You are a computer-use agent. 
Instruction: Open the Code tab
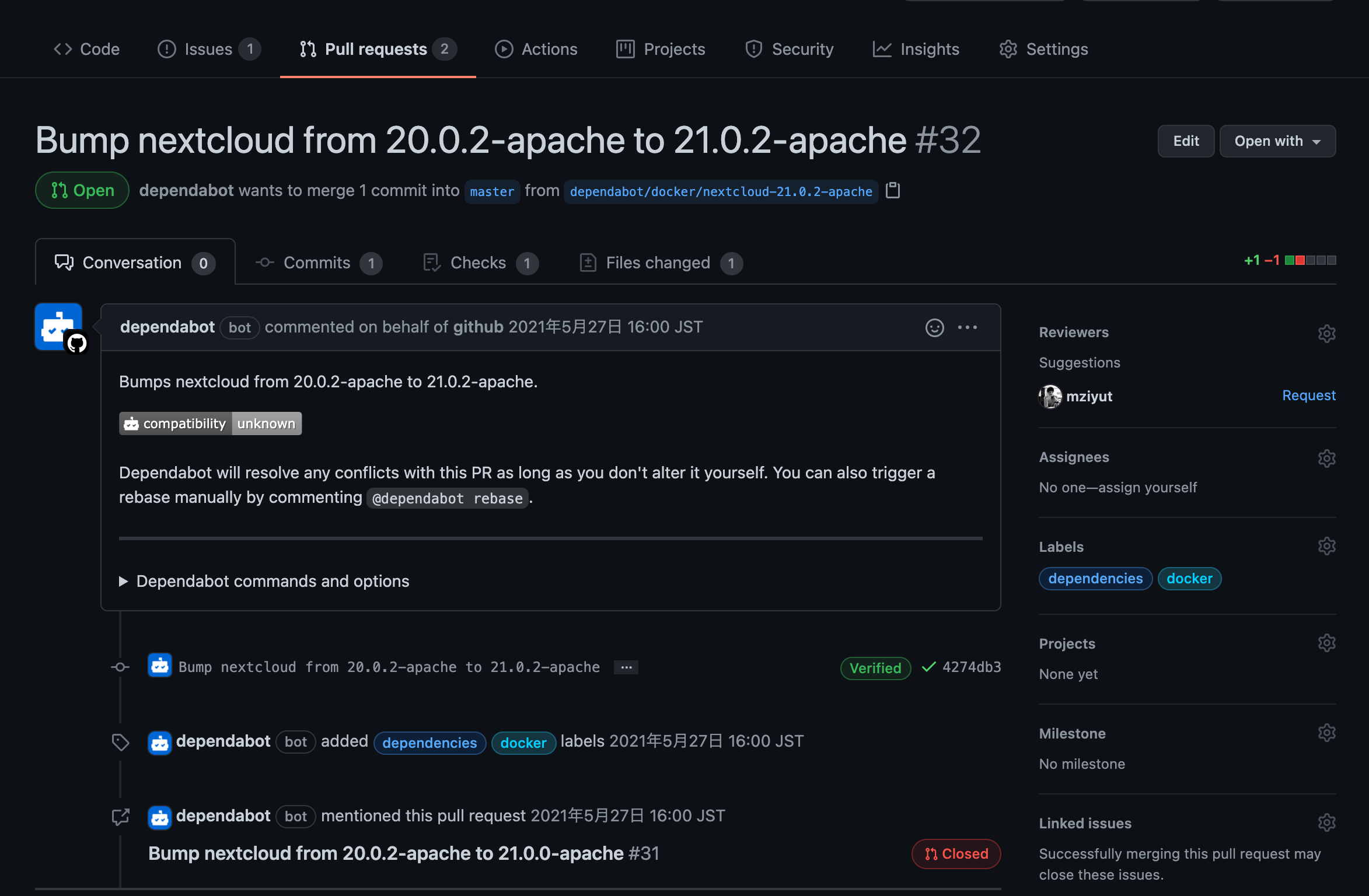(86, 49)
